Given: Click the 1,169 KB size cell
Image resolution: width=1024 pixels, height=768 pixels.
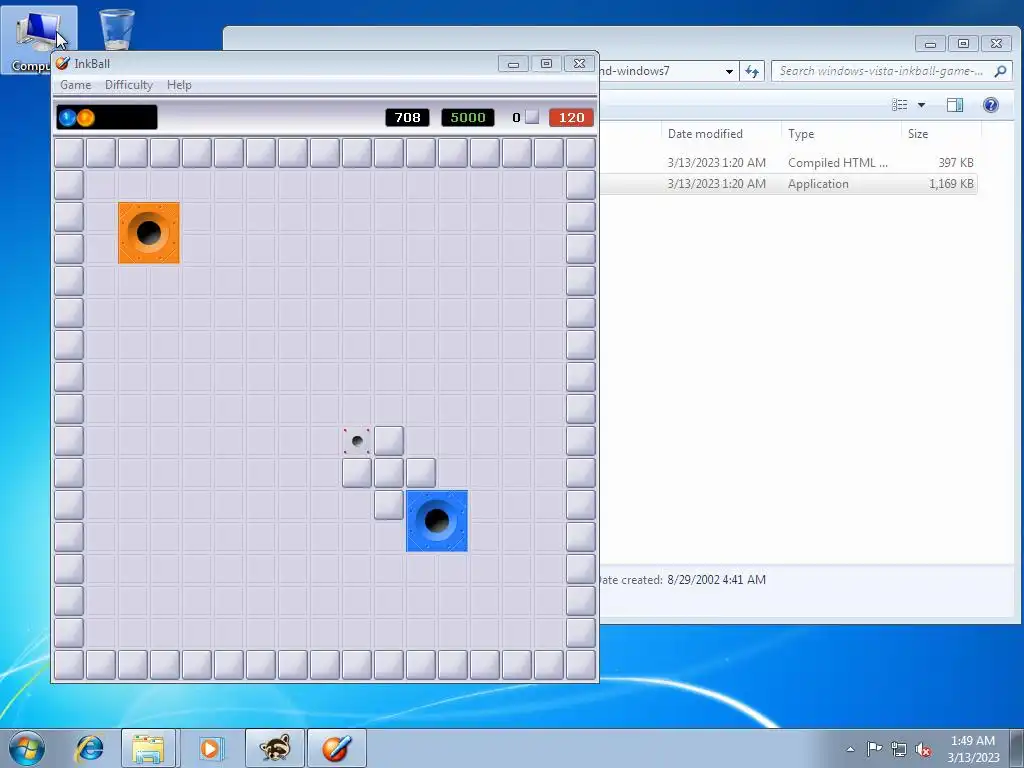Looking at the screenshot, I should coord(951,184).
